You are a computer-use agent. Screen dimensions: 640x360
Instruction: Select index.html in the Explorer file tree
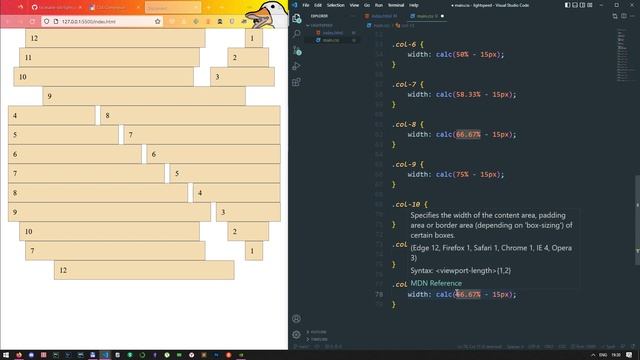[x=332, y=33]
